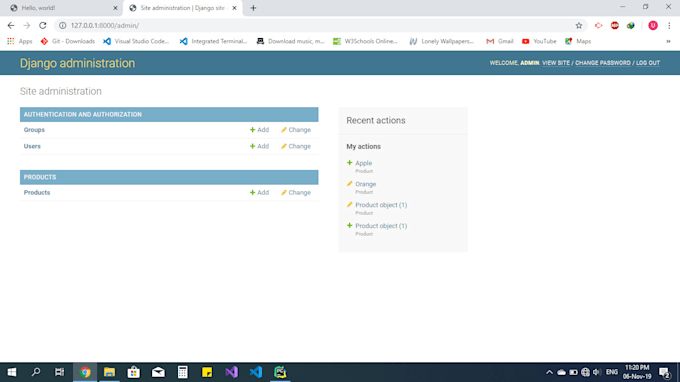Screen dimensions: 680x382
Task: Open VS Code from the taskbar
Action: tap(256, 372)
